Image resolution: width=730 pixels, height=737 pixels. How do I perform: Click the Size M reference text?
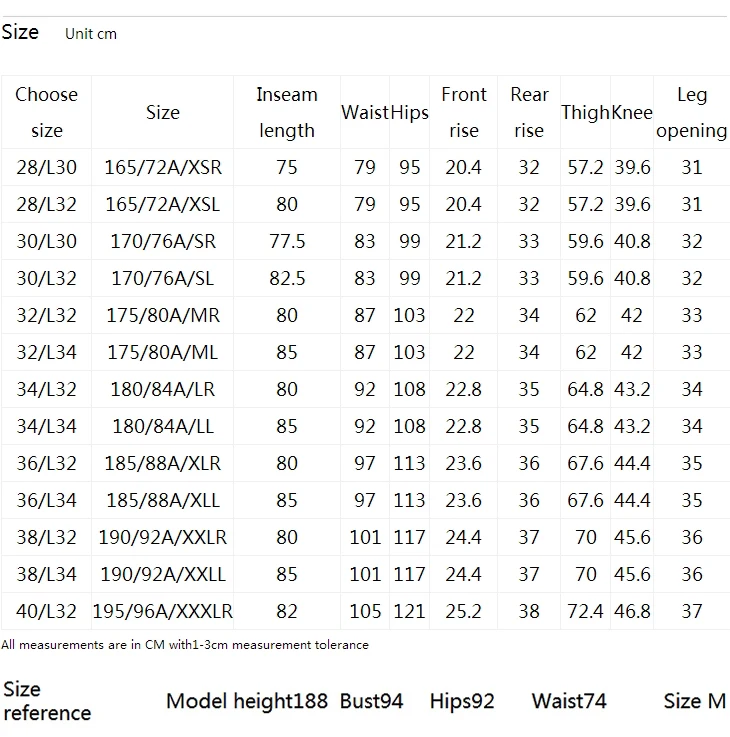[695, 701]
